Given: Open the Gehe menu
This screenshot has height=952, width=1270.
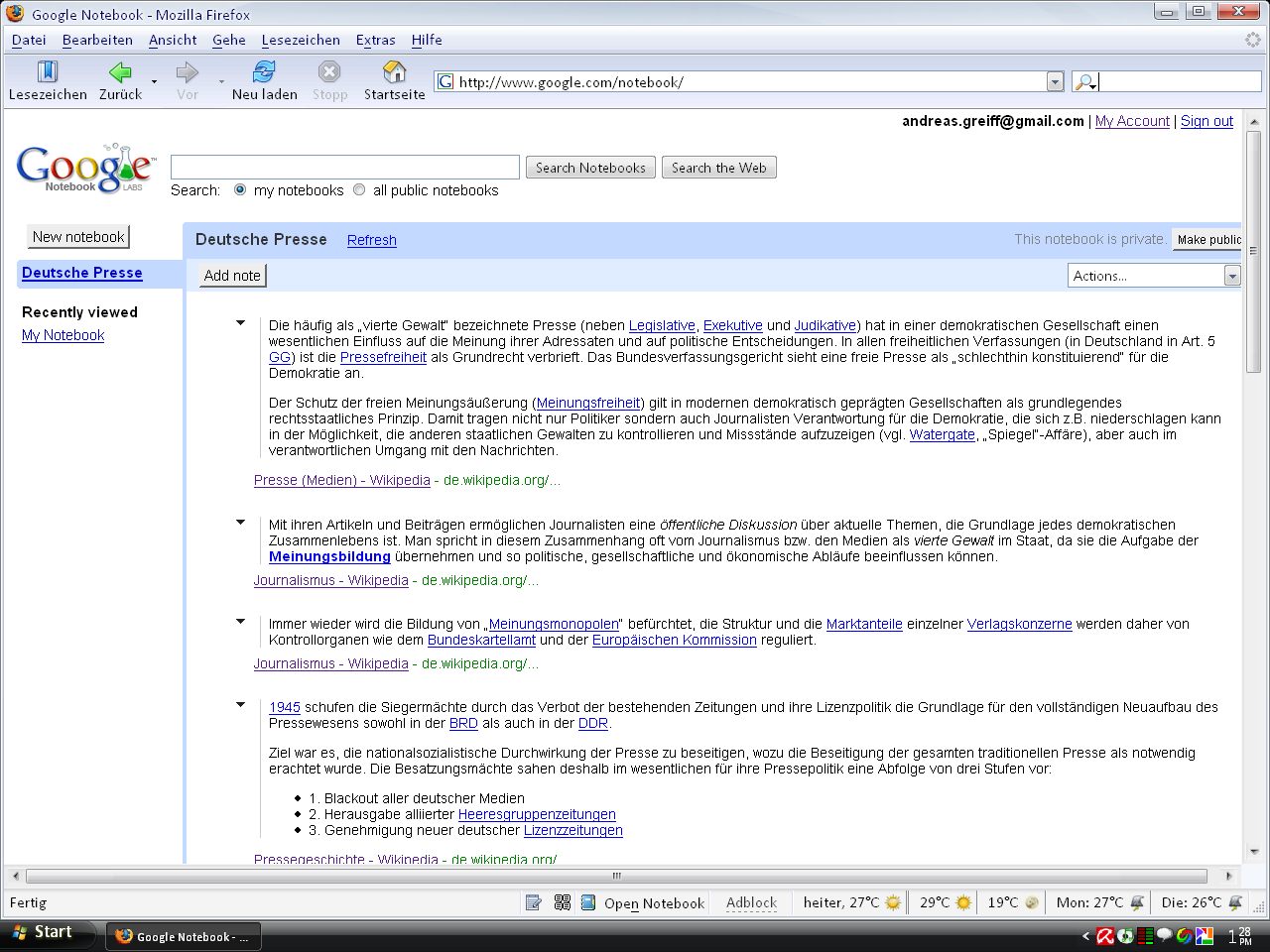Looking at the screenshot, I should click(229, 40).
